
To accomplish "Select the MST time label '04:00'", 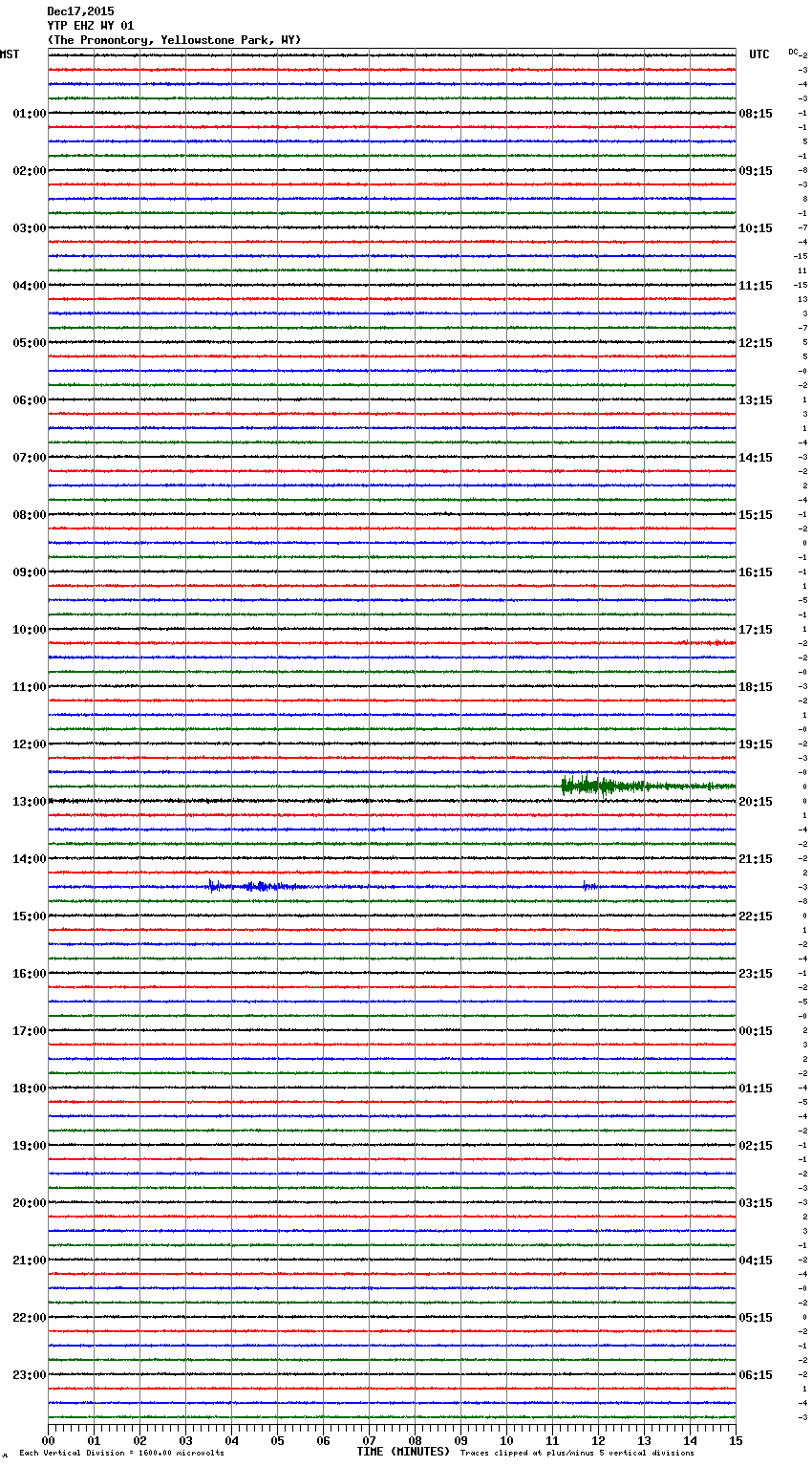I will pyautogui.click(x=30, y=286).
